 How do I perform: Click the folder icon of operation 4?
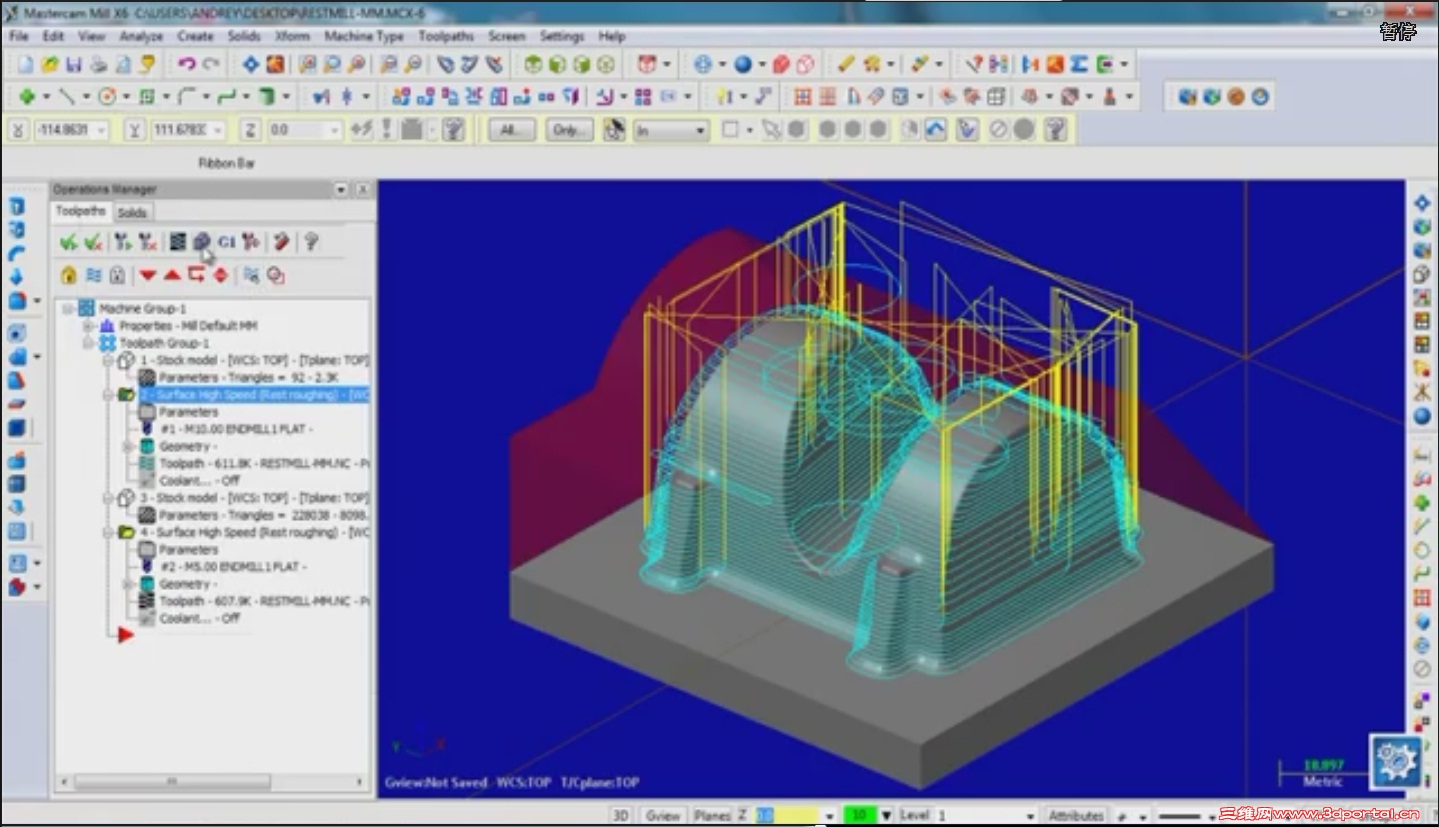click(x=126, y=532)
